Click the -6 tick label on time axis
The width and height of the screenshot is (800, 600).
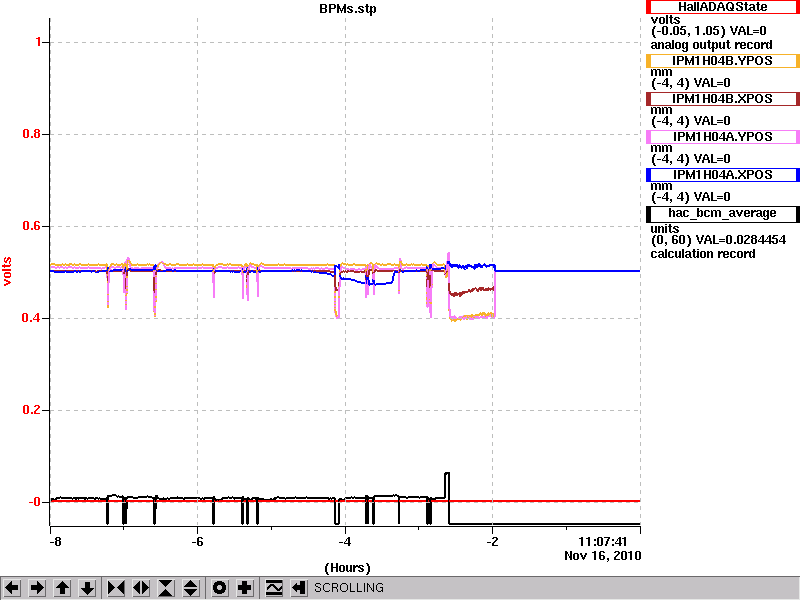pos(197,542)
